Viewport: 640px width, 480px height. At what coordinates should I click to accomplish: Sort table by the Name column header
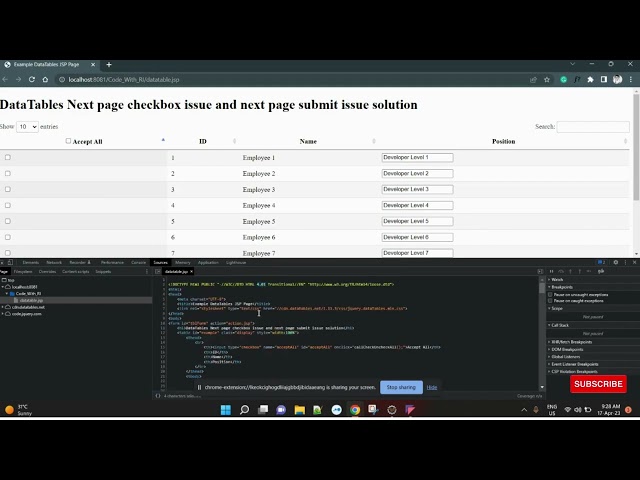[308, 141]
